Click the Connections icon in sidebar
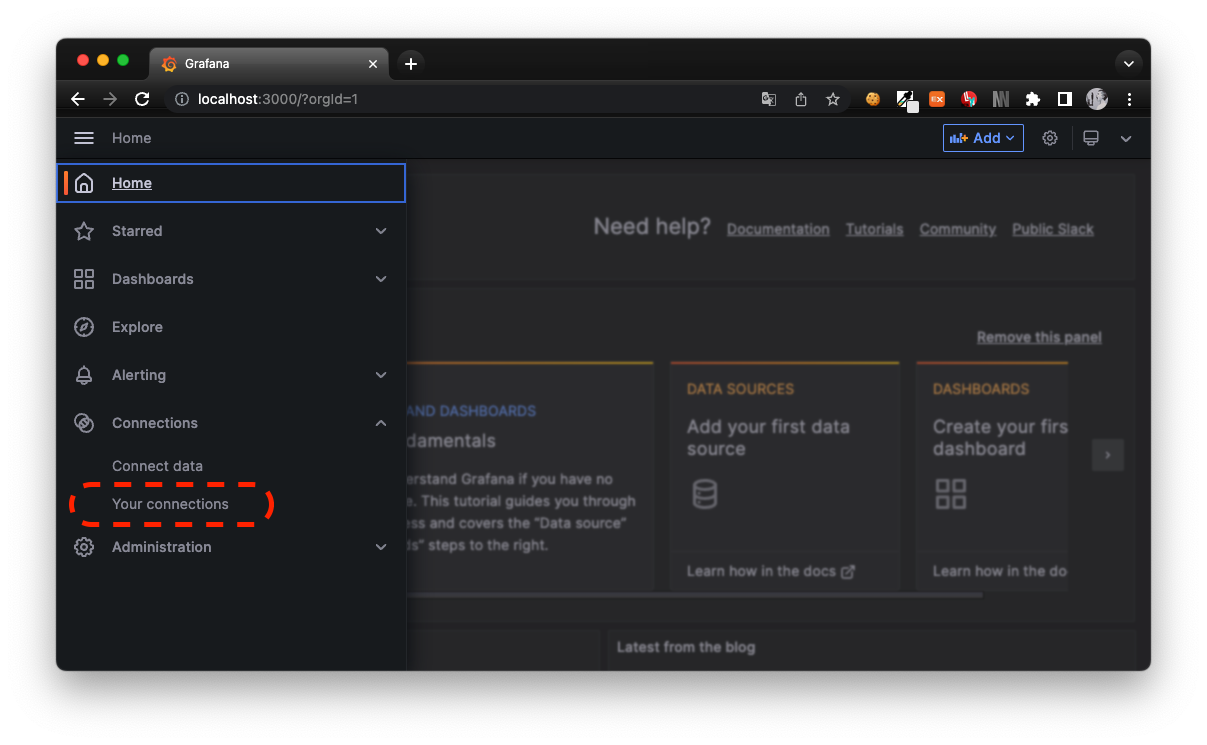The height and width of the screenshot is (745, 1207). (84, 423)
